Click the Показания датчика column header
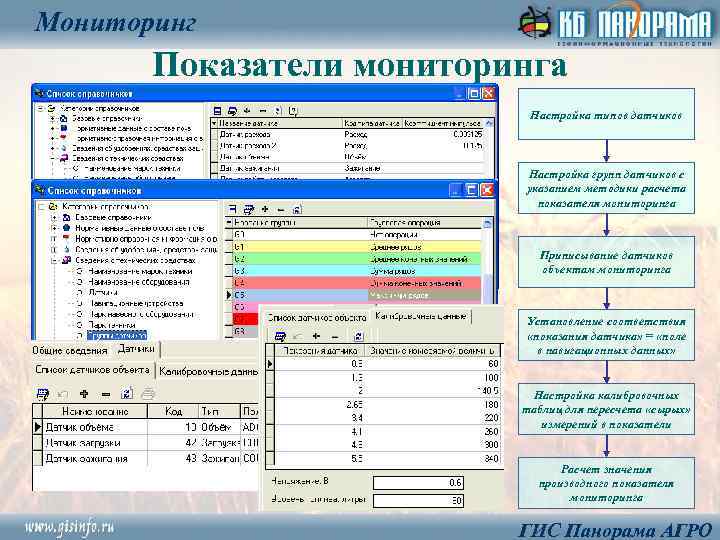Viewport: 720px width, 540px height. click(320, 351)
